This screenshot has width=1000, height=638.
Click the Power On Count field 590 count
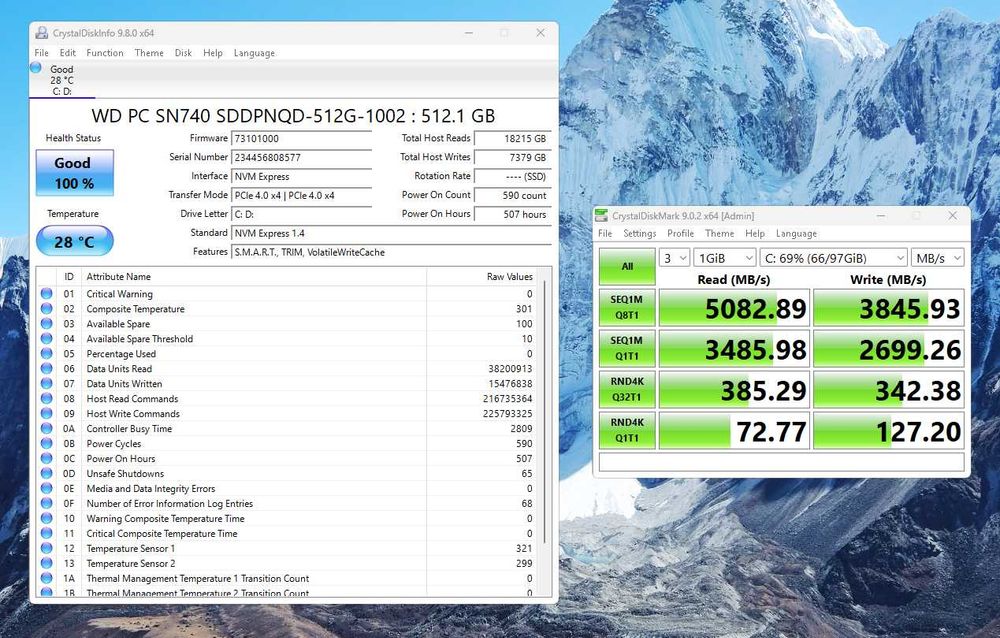pyautogui.click(x=513, y=195)
